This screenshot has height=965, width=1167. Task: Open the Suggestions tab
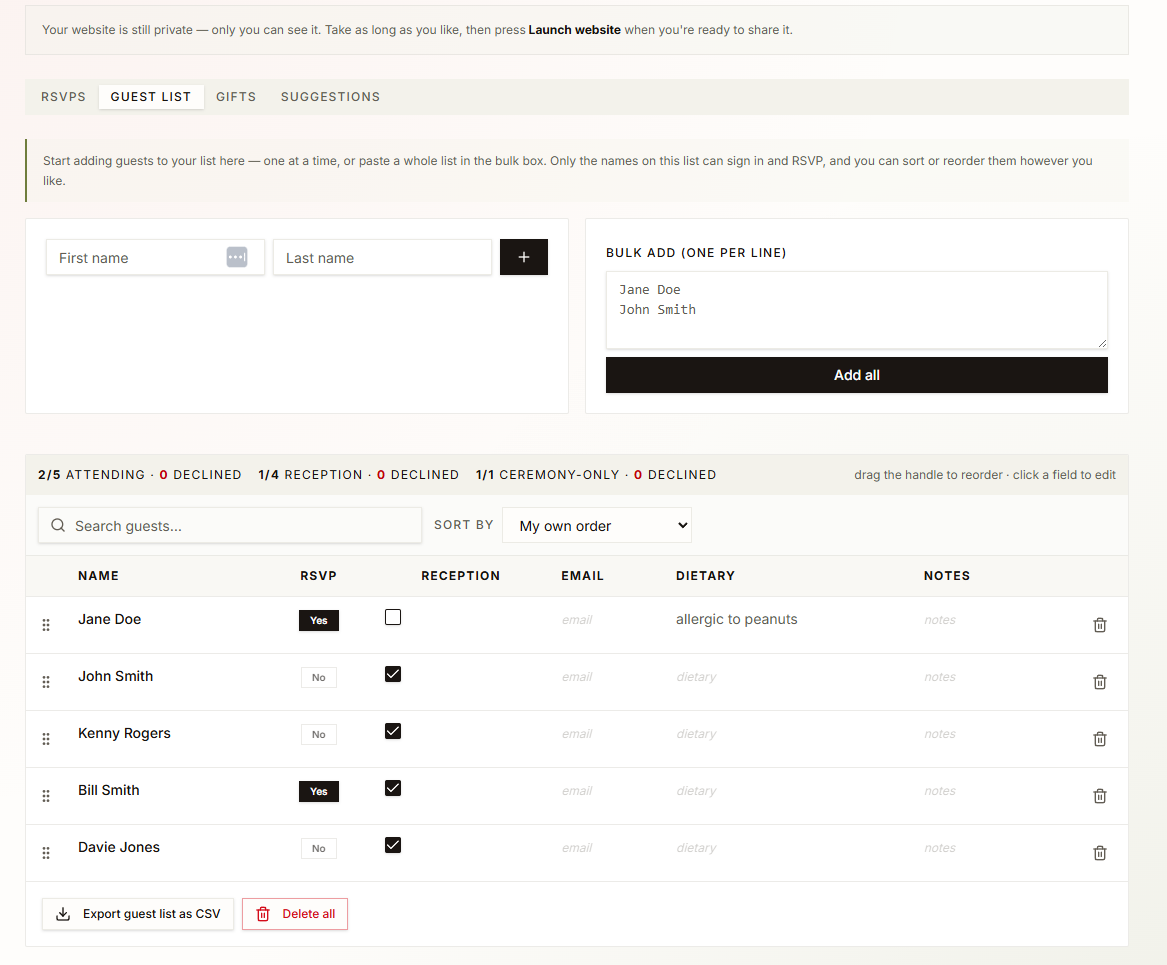(x=330, y=97)
